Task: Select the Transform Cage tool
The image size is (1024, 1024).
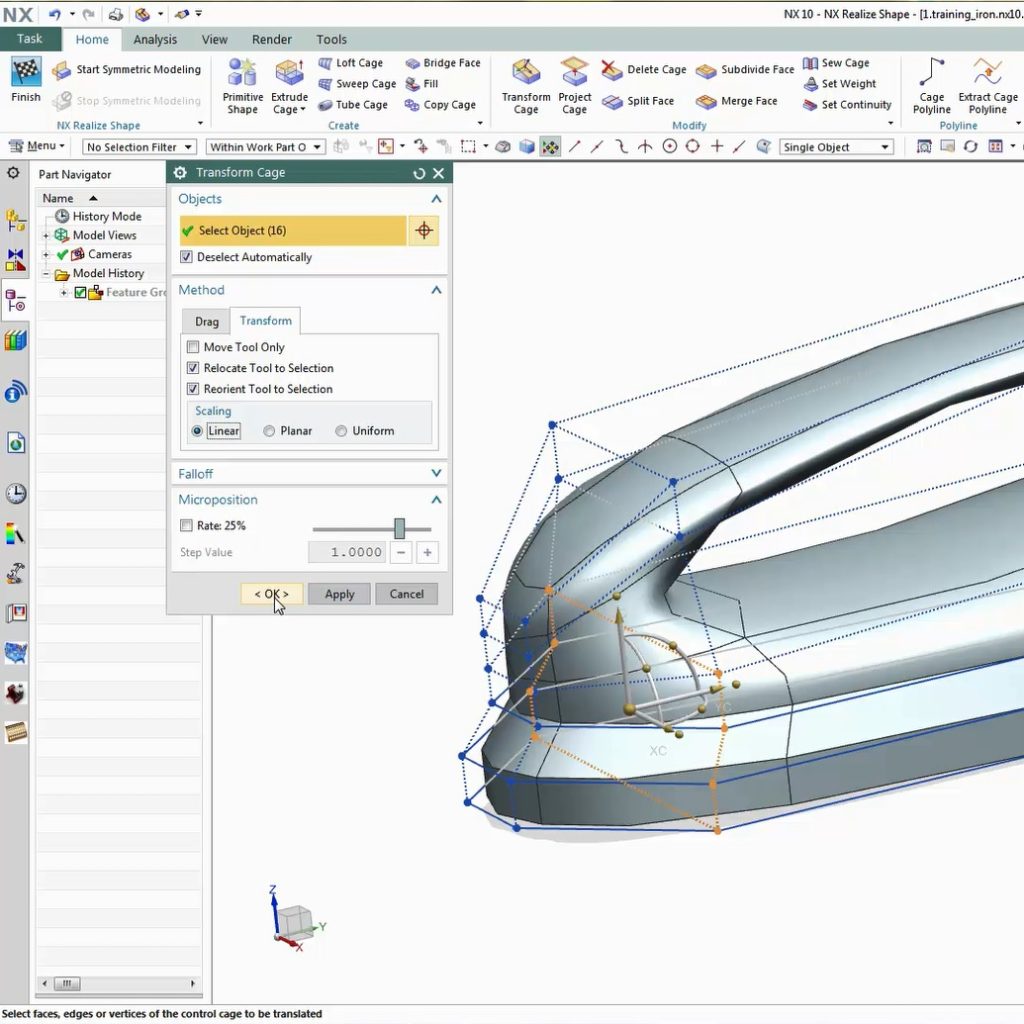Action: 526,85
